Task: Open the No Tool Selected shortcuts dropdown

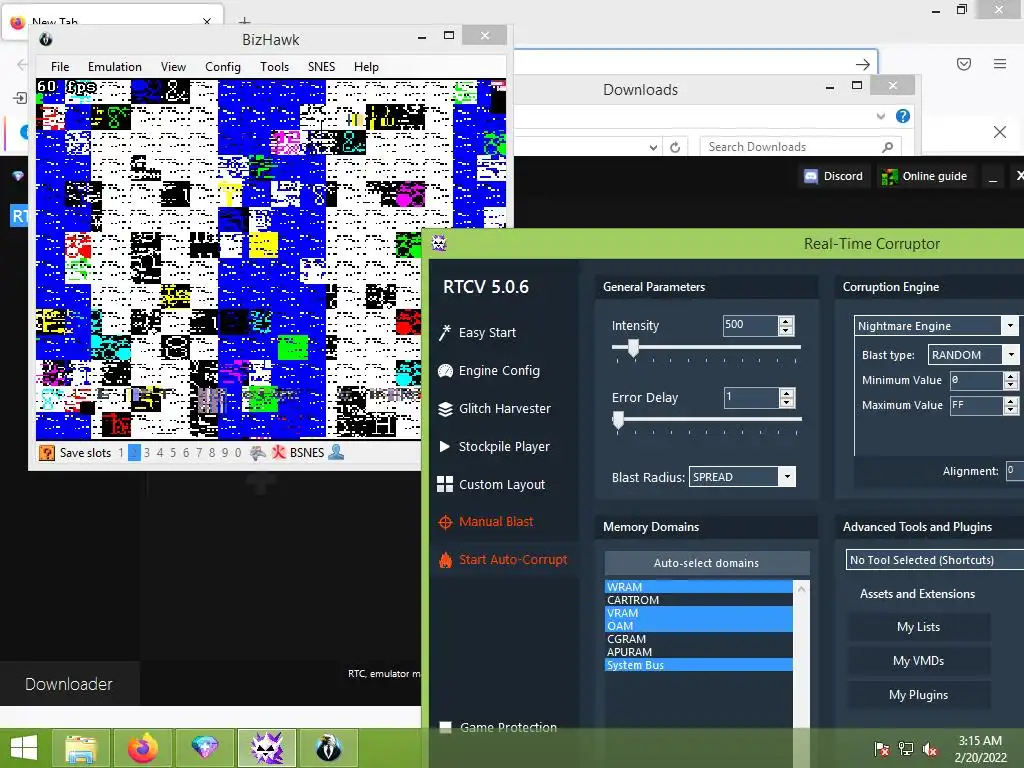Action: pyautogui.click(x=935, y=560)
